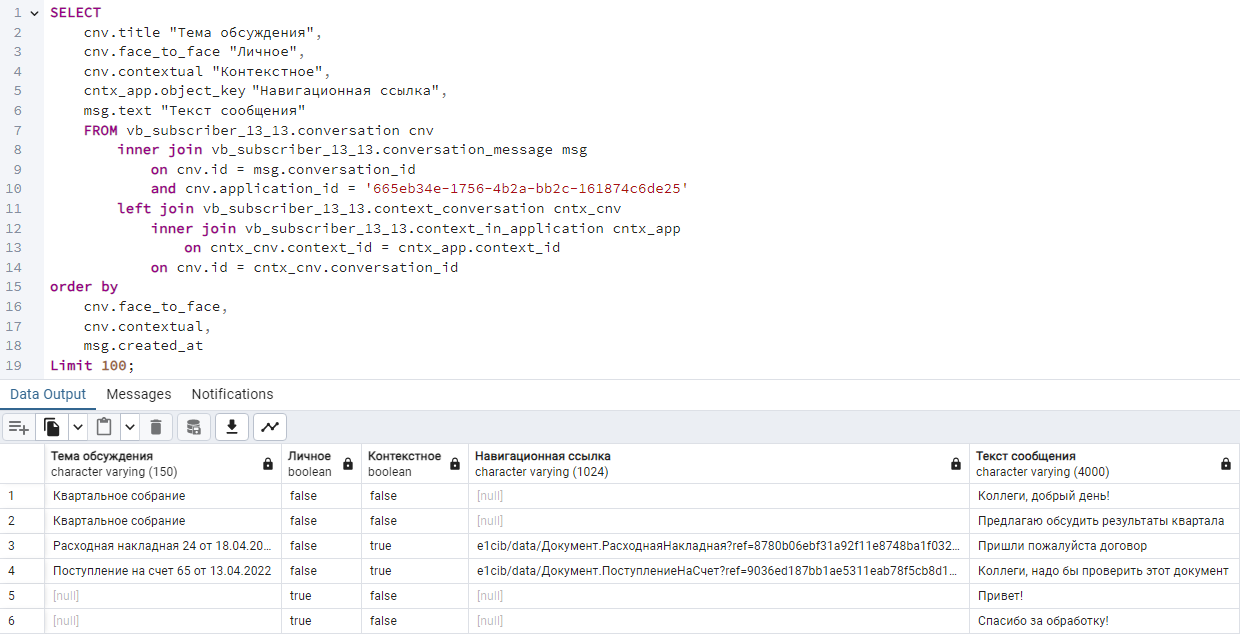Click 'Limit 100;' line in SQL editor
The height and width of the screenshot is (634, 1240).
(x=92, y=365)
